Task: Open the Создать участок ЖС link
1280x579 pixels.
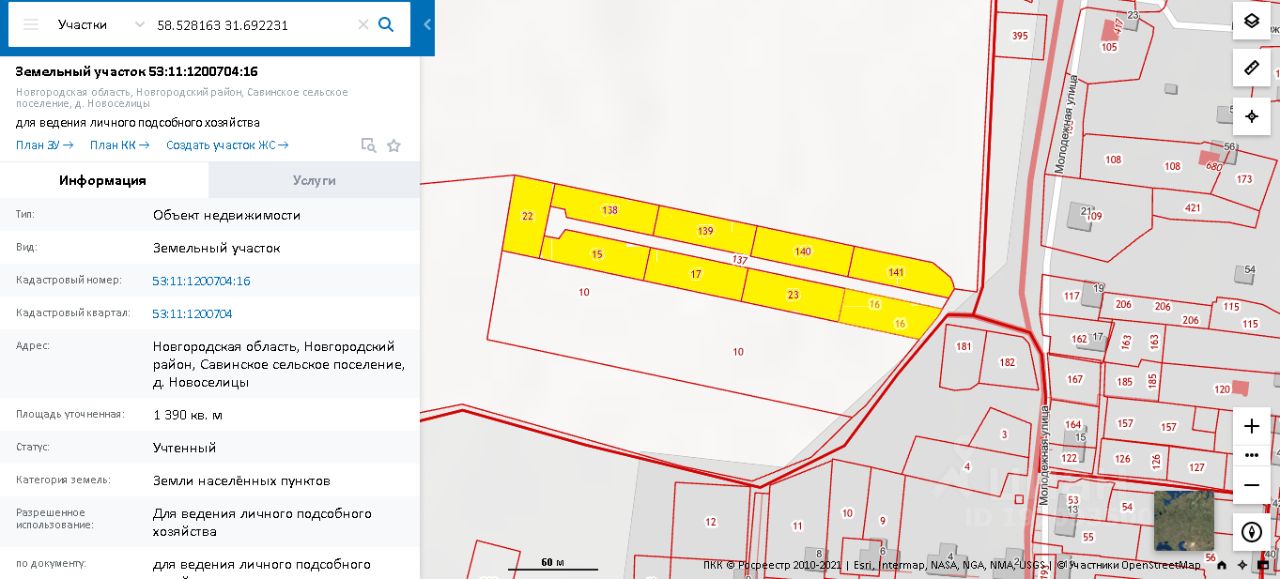Action: (227, 145)
